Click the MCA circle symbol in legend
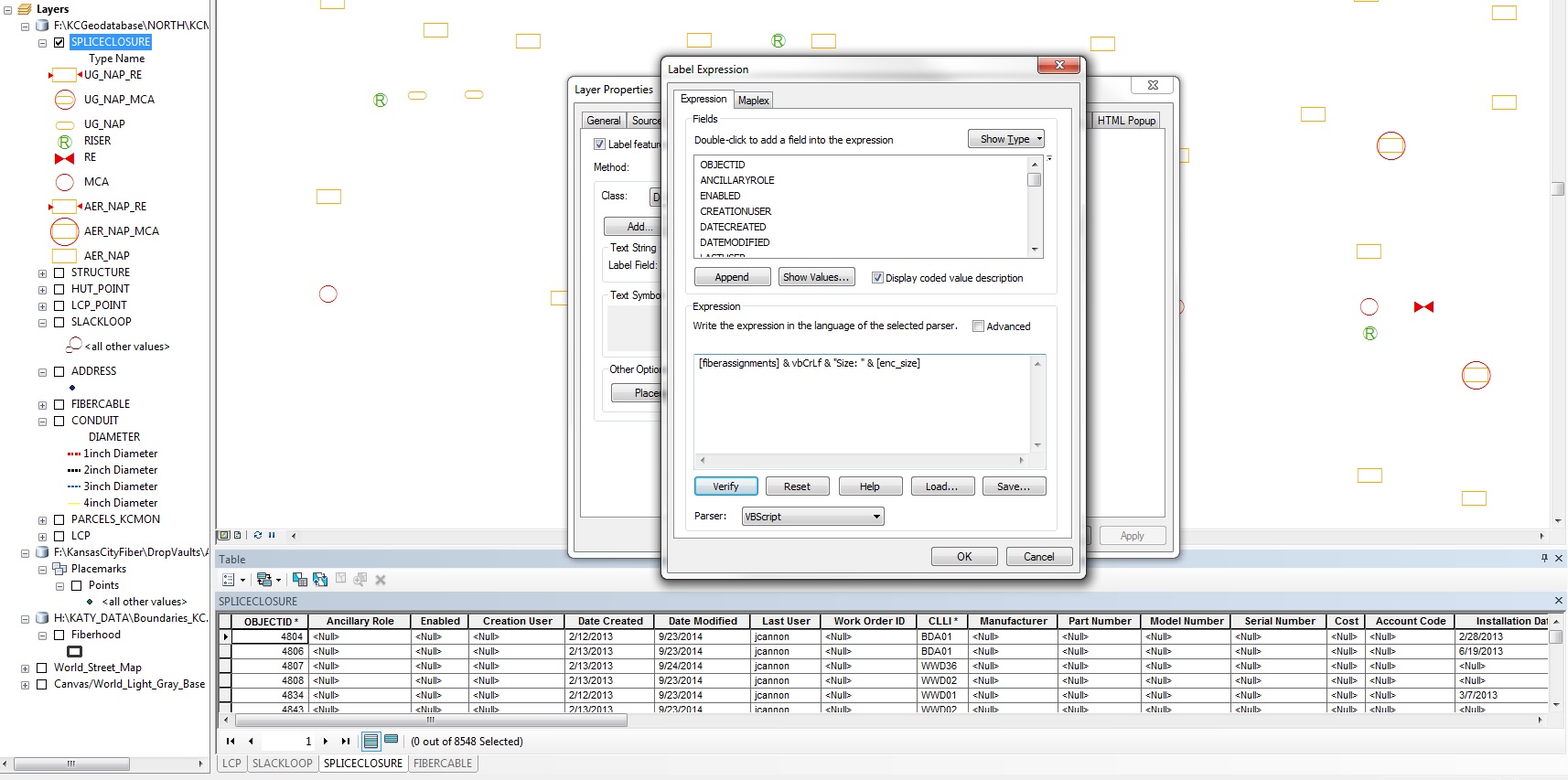 65,182
